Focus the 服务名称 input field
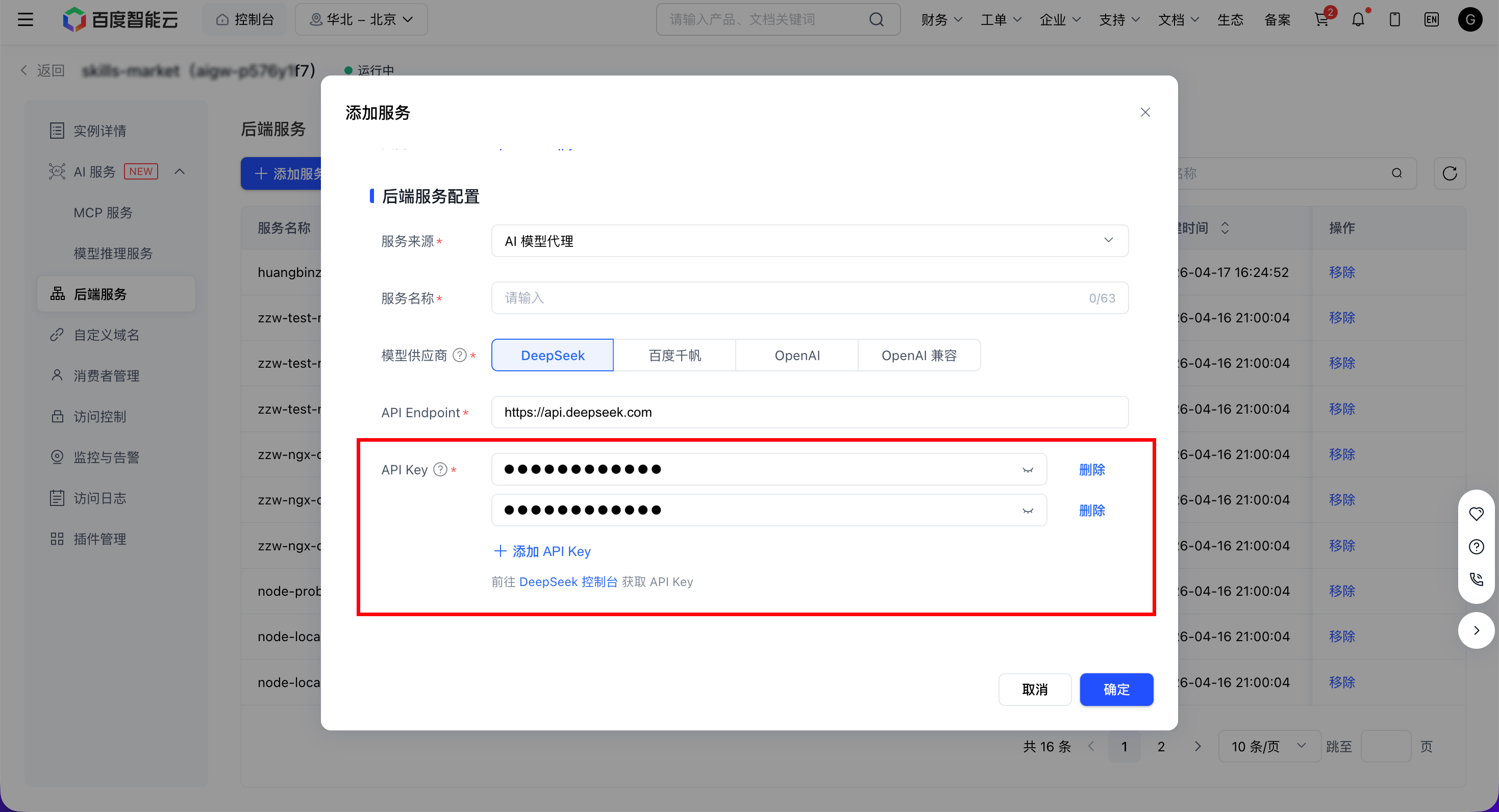The image size is (1499, 812). [x=809, y=298]
